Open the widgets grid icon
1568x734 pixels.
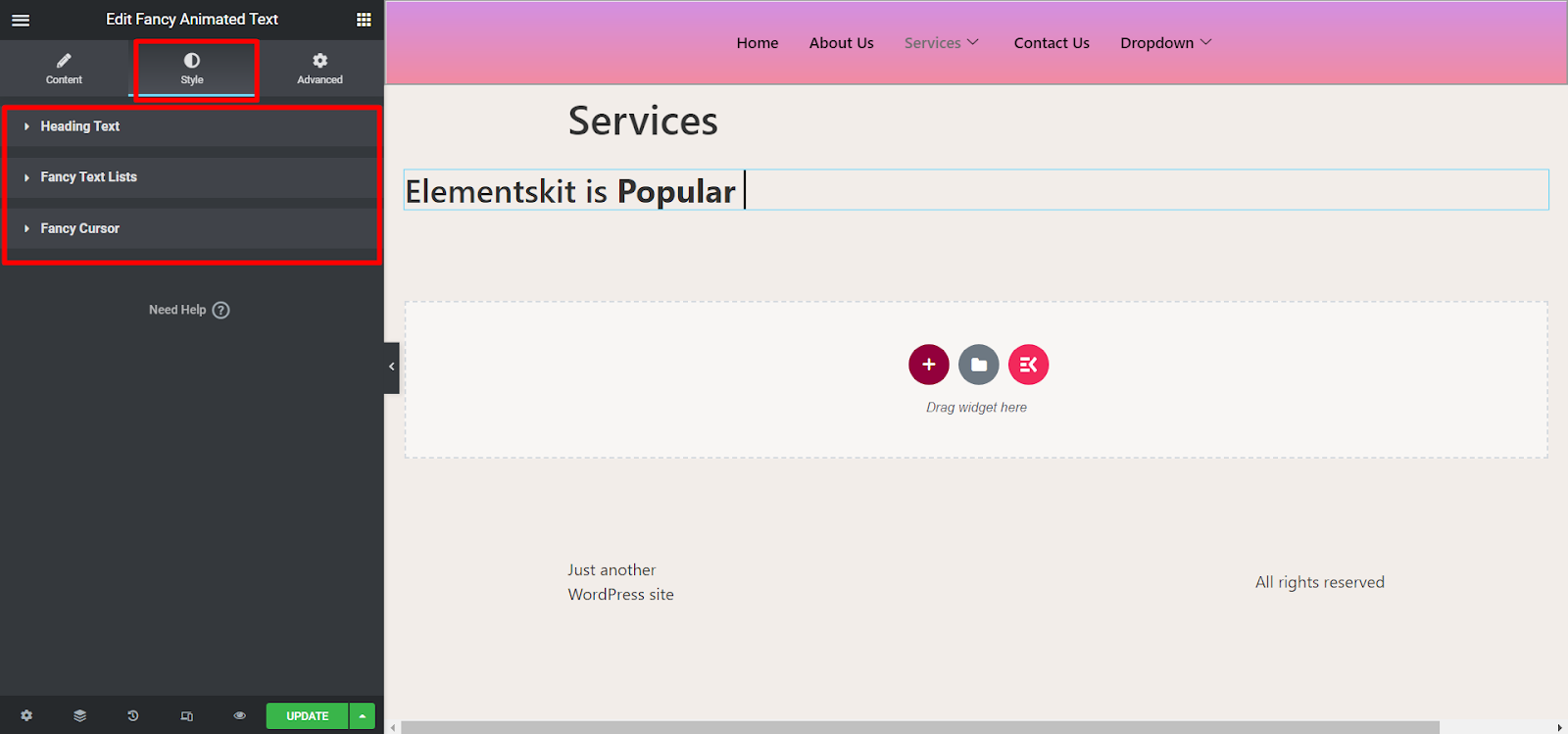[x=364, y=20]
